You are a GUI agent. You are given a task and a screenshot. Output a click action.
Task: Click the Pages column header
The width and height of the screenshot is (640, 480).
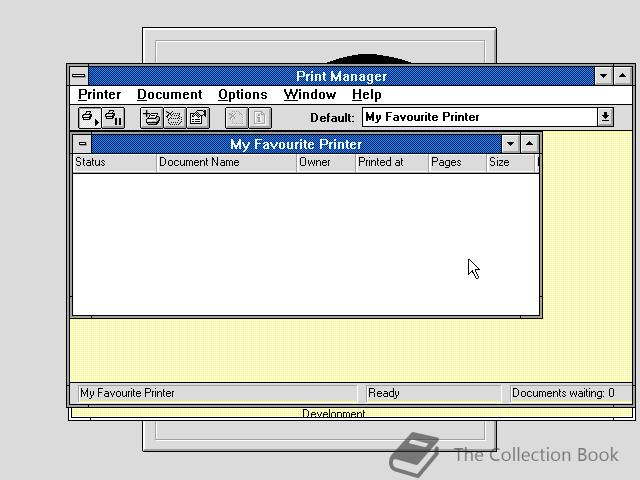458,162
